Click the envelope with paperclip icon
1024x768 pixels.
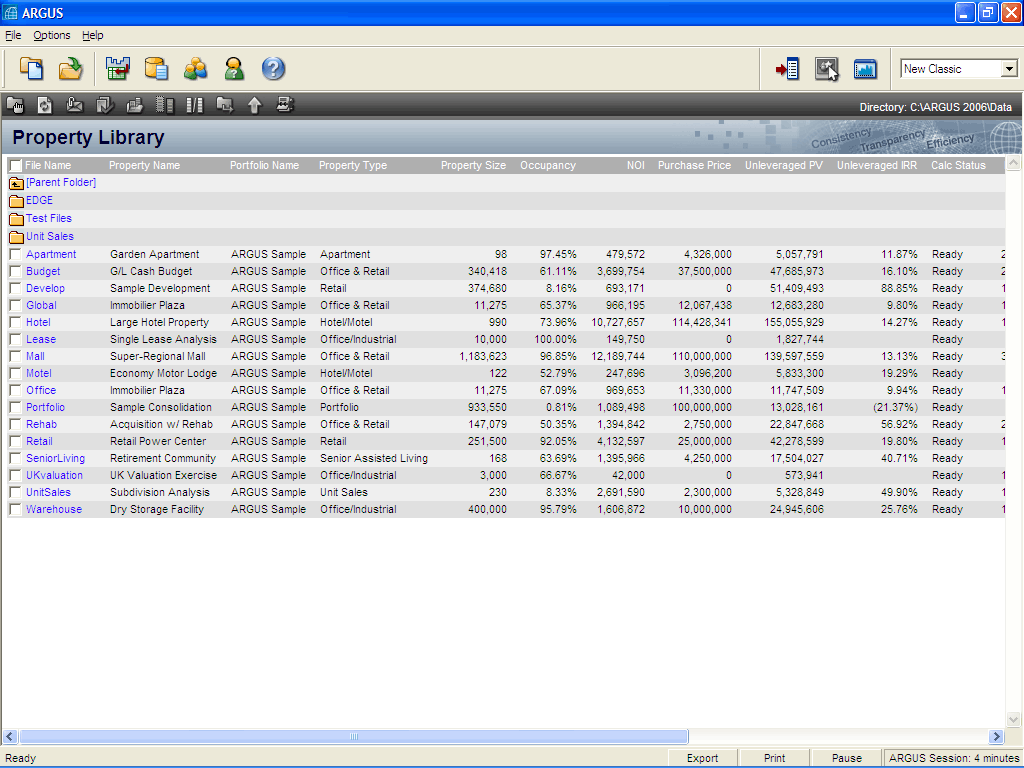point(74,104)
